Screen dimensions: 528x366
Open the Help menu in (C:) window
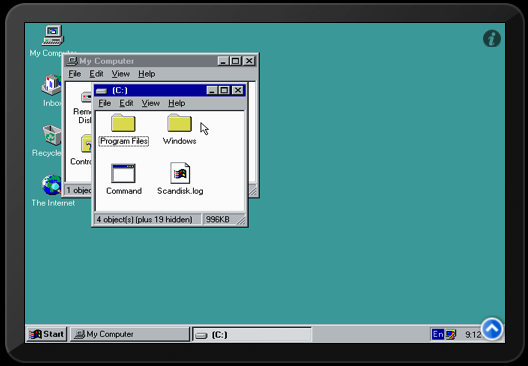[177, 103]
